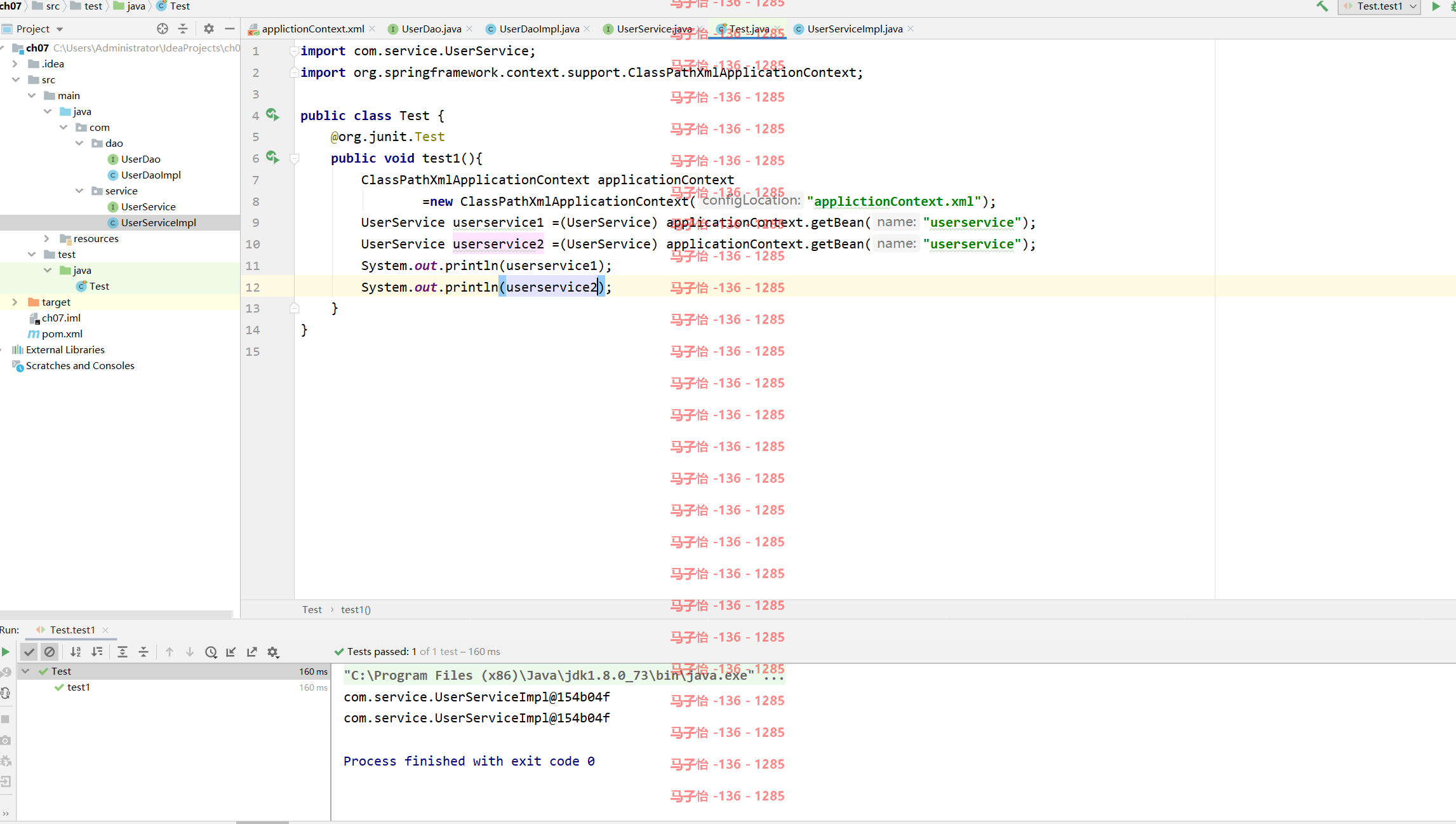This screenshot has width=1456, height=824.
Task: Click the Locate/Select Opened File target icon
Action: (163, 29)
